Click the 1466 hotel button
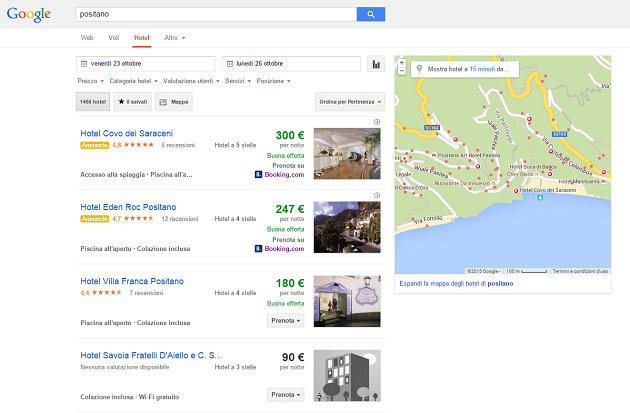This screenshot has height=413, width=630. pyautogui.click(x=93, y=102)
